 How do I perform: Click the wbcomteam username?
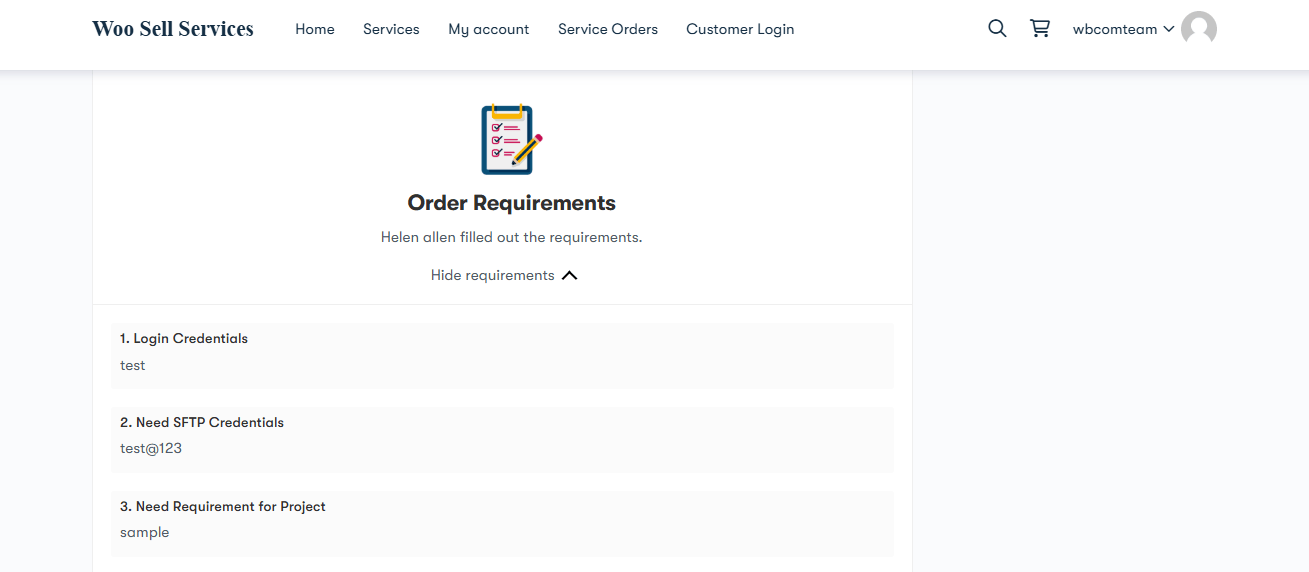tap(1114, 29)
